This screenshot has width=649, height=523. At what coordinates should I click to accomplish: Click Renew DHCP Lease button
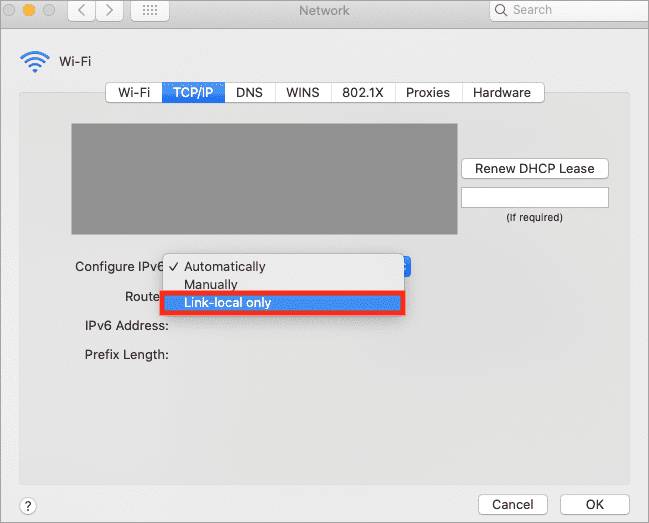pyautogui.click(x=535, y=168)
